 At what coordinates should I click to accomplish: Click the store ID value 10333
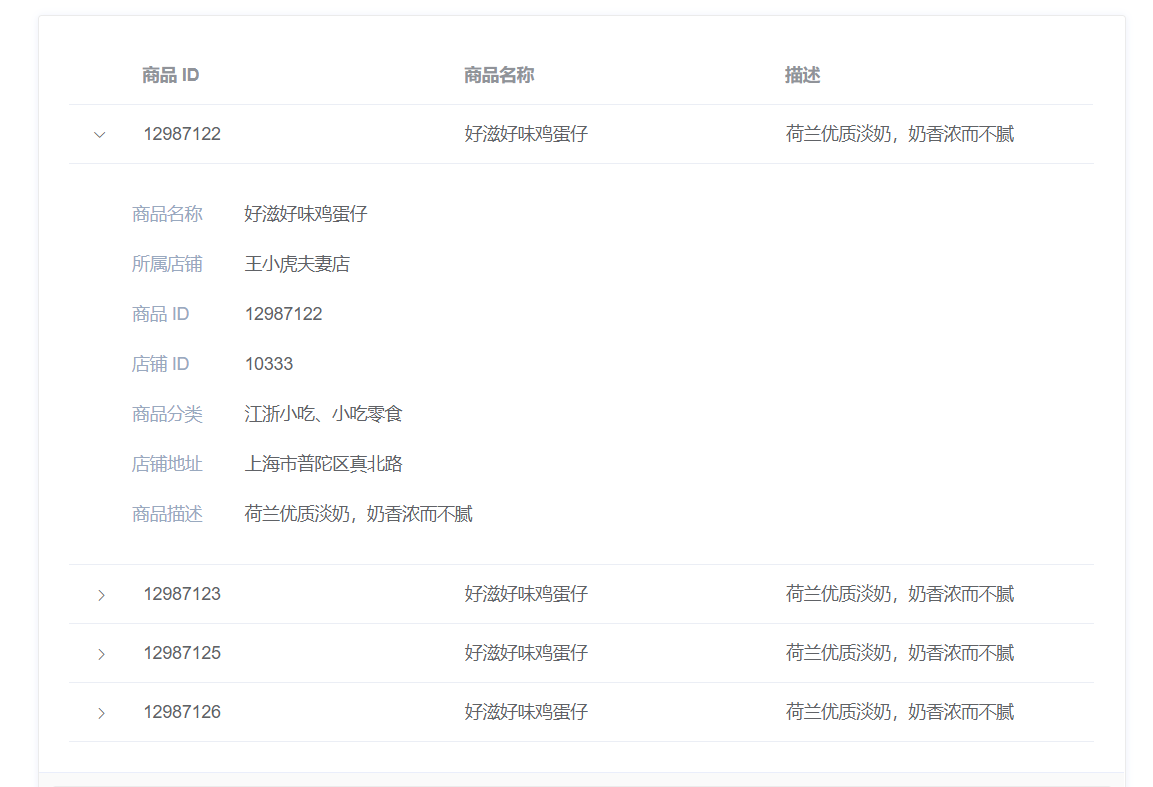pos(268,363)
